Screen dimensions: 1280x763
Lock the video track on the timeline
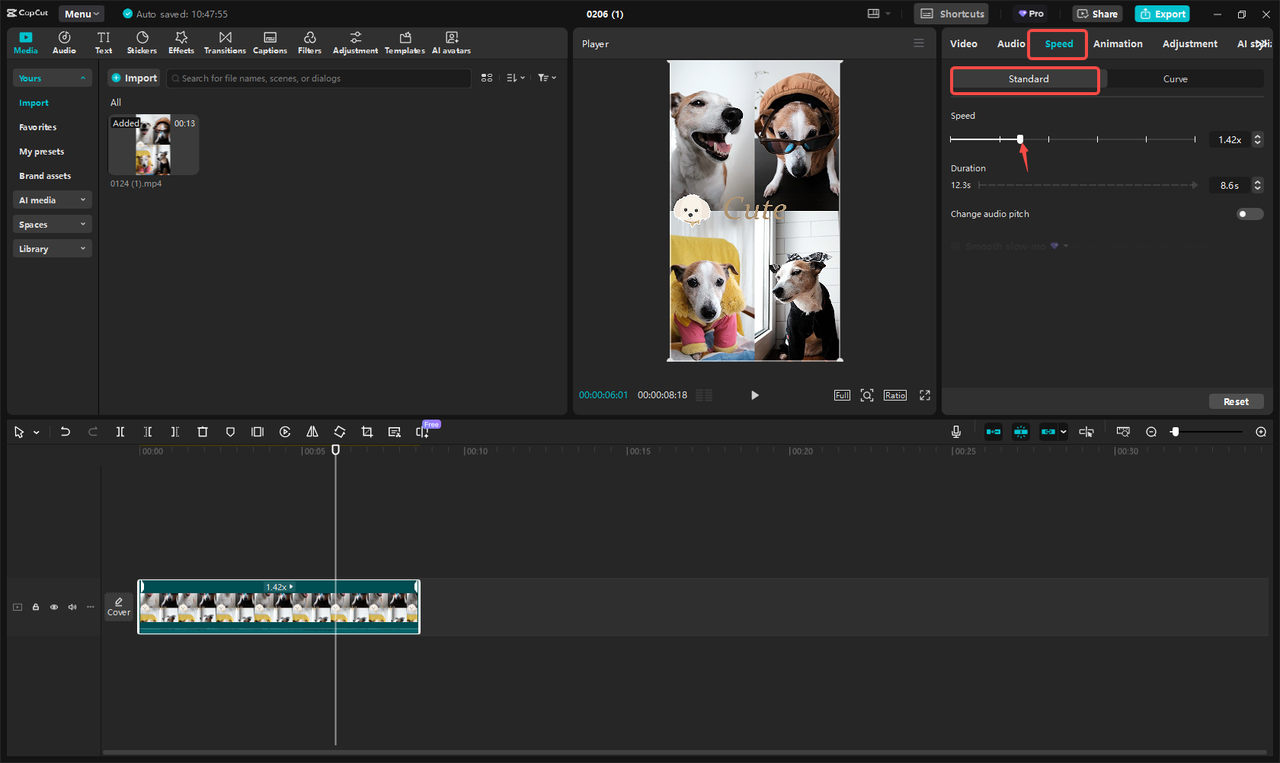[x=35, y=606]
